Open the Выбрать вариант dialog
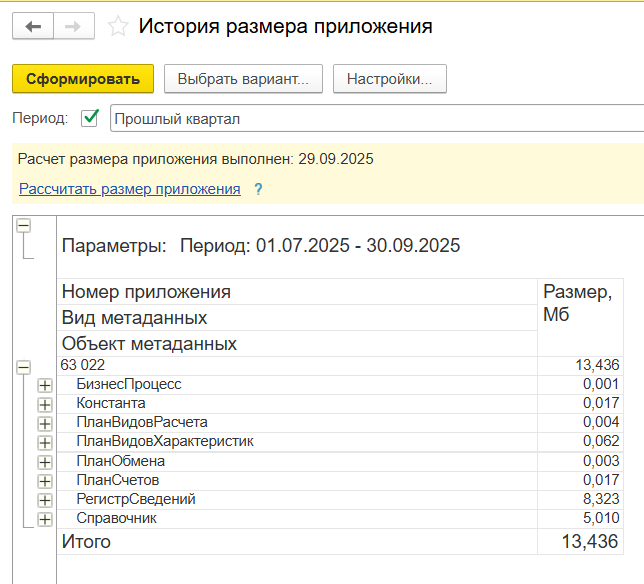This screenshot has width=644, height=584. point(243,79)
